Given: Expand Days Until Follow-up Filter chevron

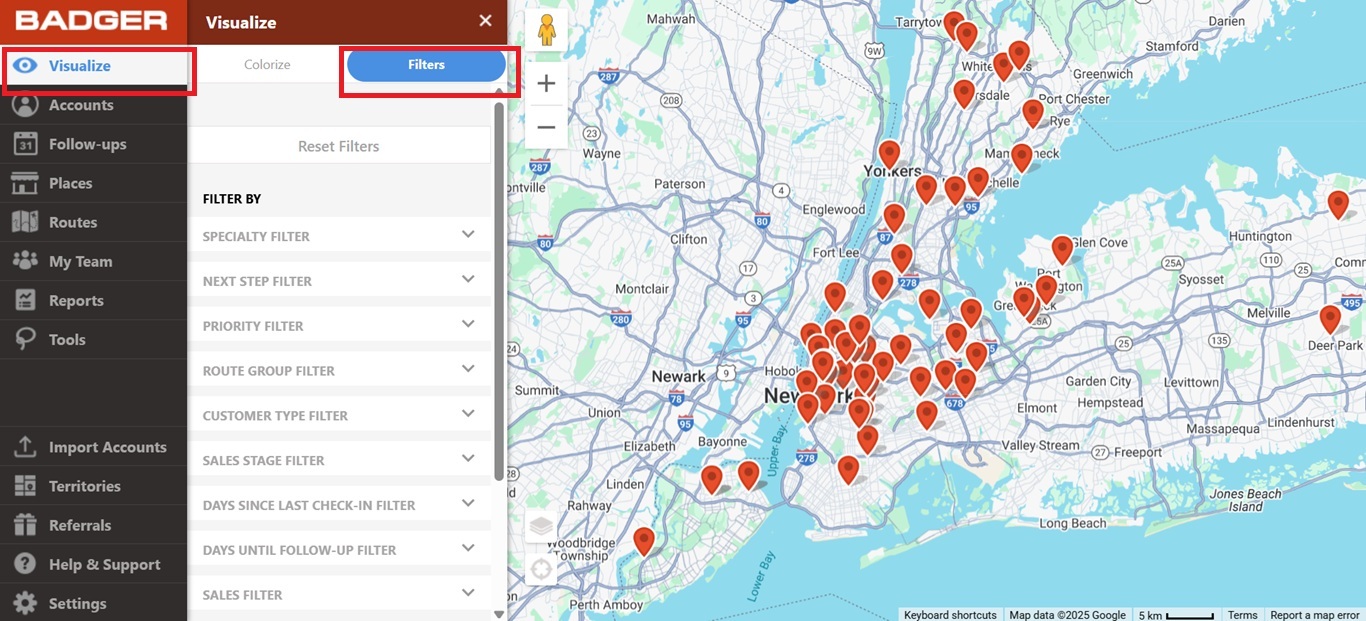Looking at the screenshot, I should (468, 548).
